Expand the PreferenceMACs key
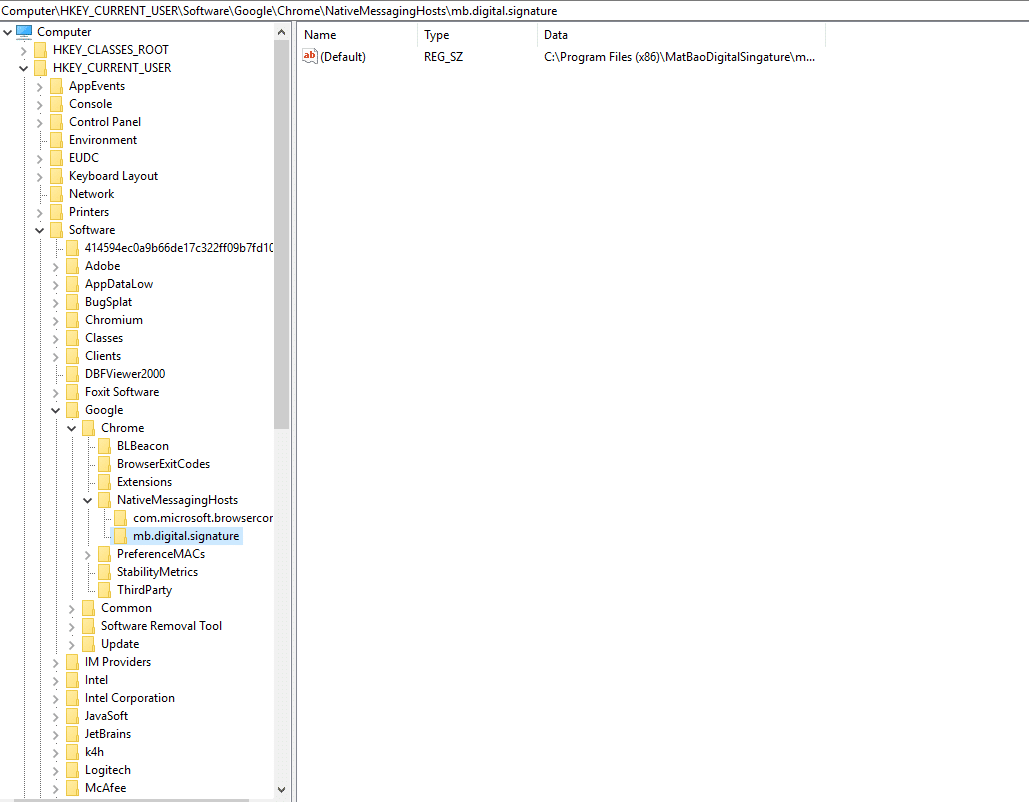 (x=88, y=555)
